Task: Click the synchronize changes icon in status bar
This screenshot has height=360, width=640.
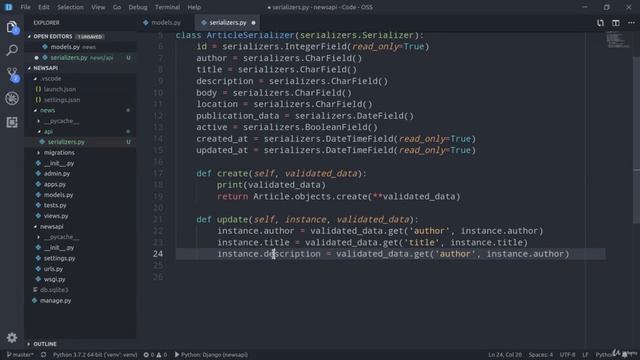Action: coord(43,355)
